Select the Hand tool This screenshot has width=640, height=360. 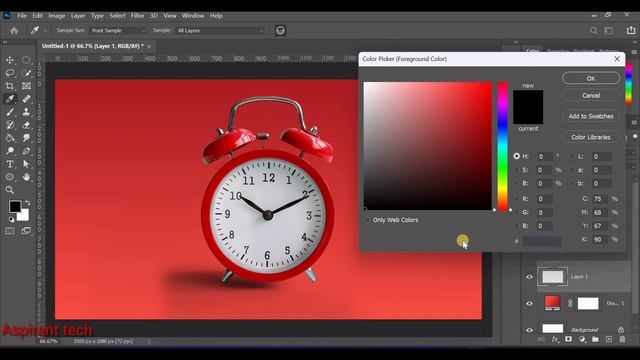pyautogui.click(x=26, y=177)
